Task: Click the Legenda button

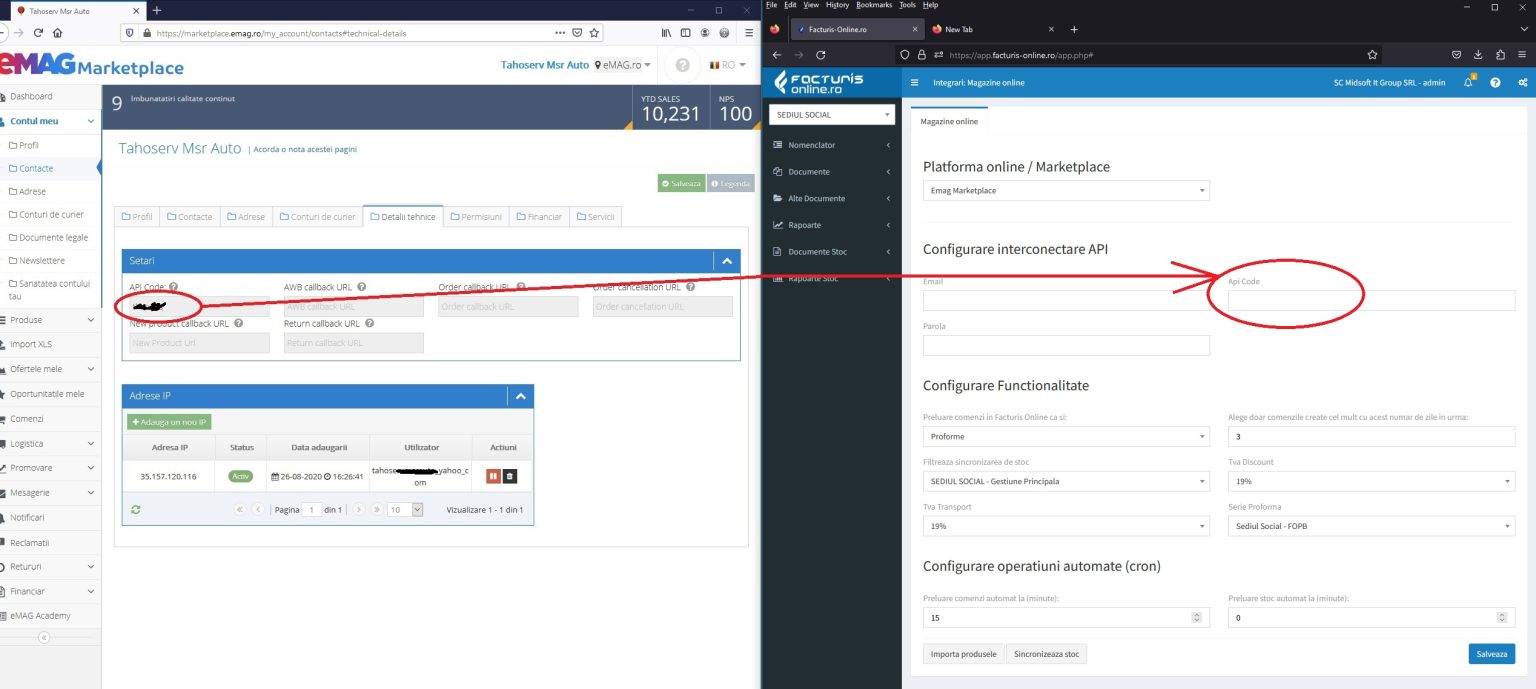Action: point(731,183)
